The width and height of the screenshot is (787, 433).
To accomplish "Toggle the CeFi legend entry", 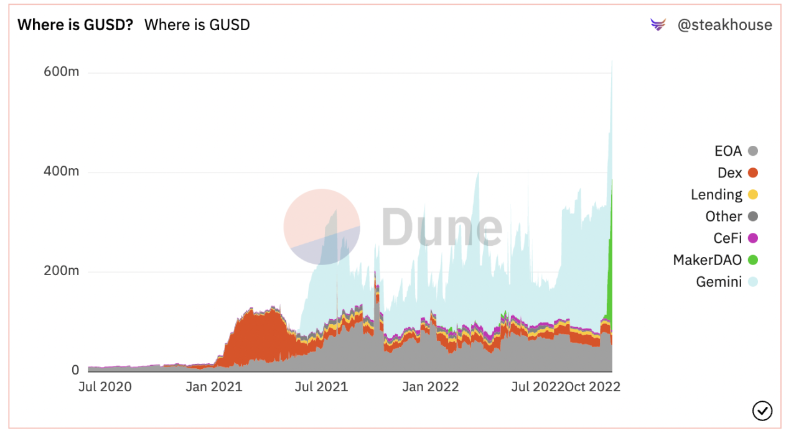I will click(735, 238).
